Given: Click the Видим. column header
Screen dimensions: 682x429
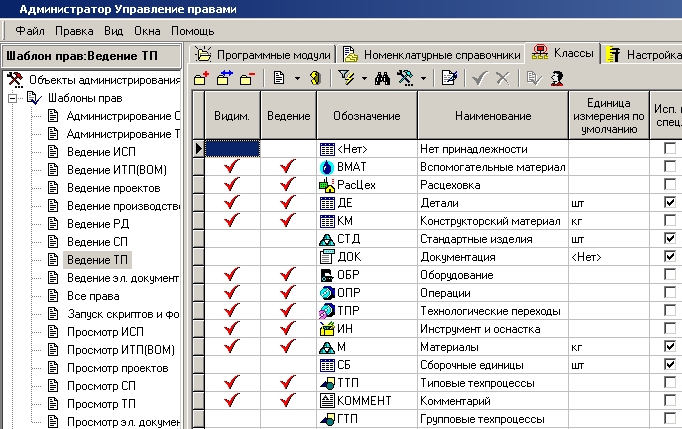Looking at the screenshot, I should pos(232,116).
